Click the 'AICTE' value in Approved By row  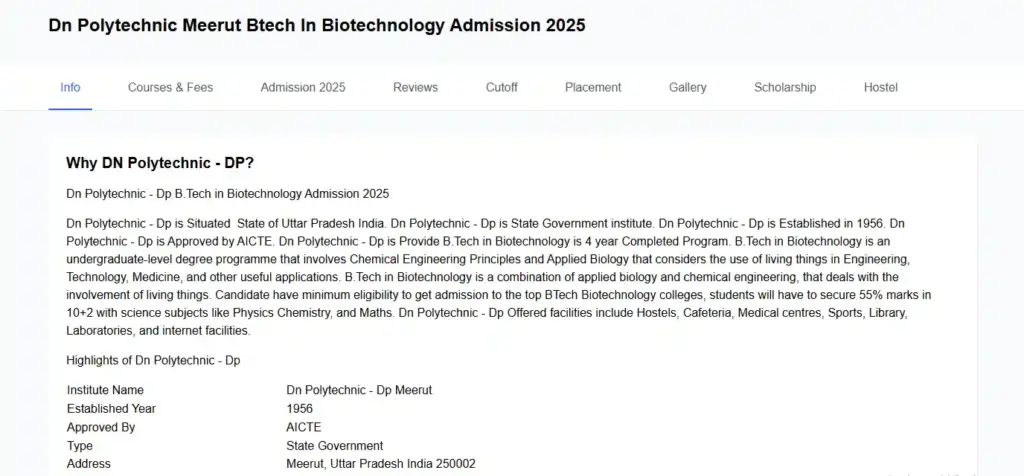304,427
